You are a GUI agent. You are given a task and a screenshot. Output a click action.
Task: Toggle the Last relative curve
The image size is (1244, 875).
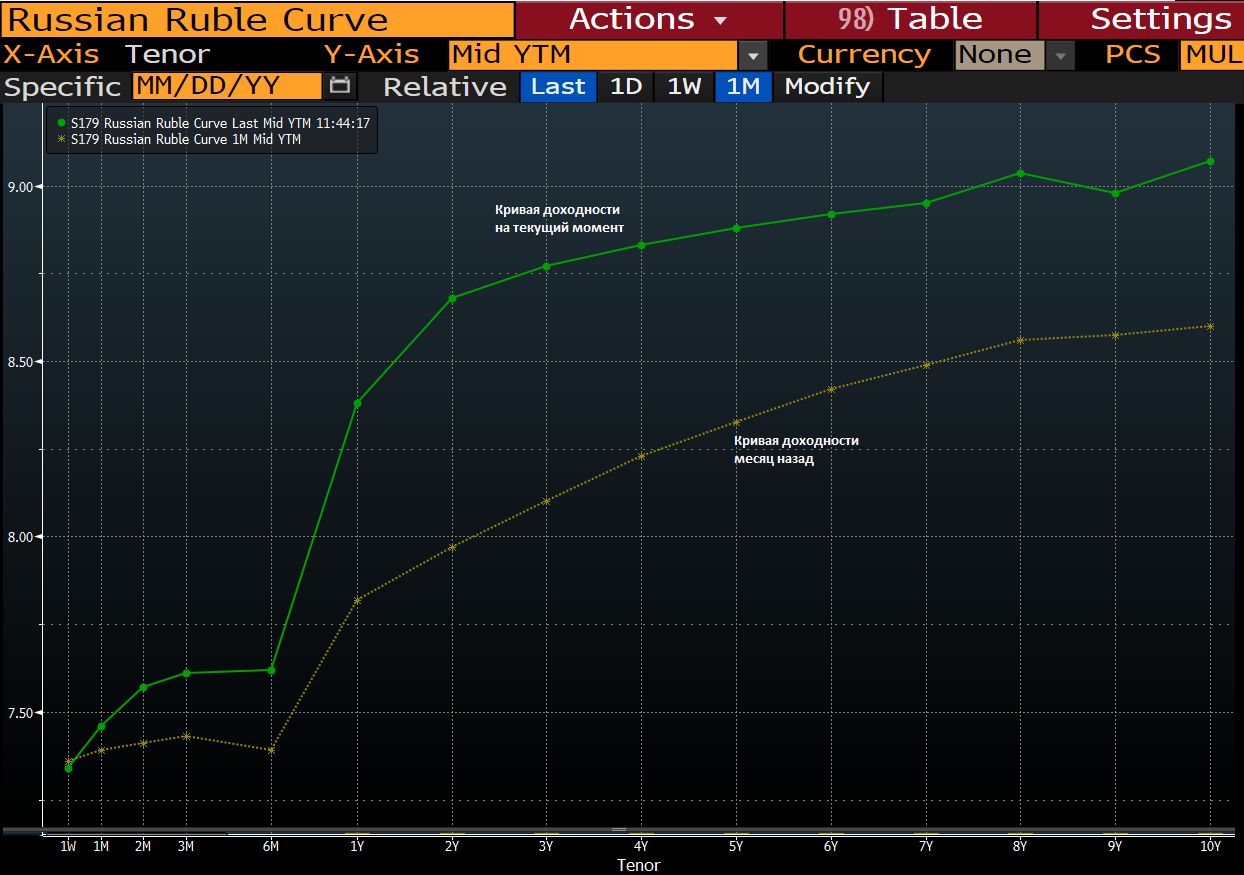[x=558, y=87]
